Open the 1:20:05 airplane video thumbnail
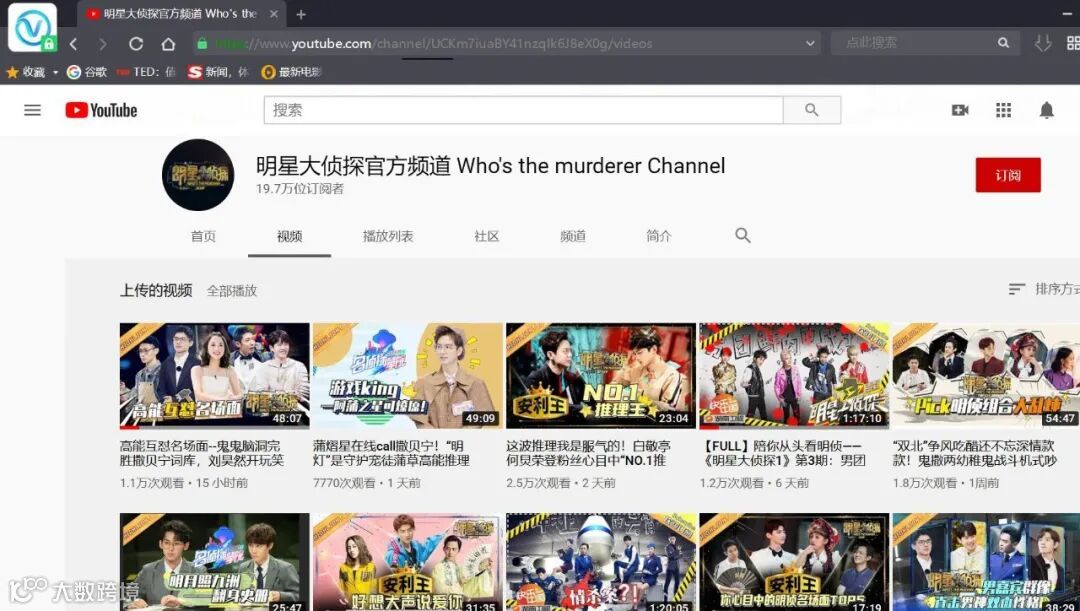This screenshot has width=1080, height=611. point(601,562)
